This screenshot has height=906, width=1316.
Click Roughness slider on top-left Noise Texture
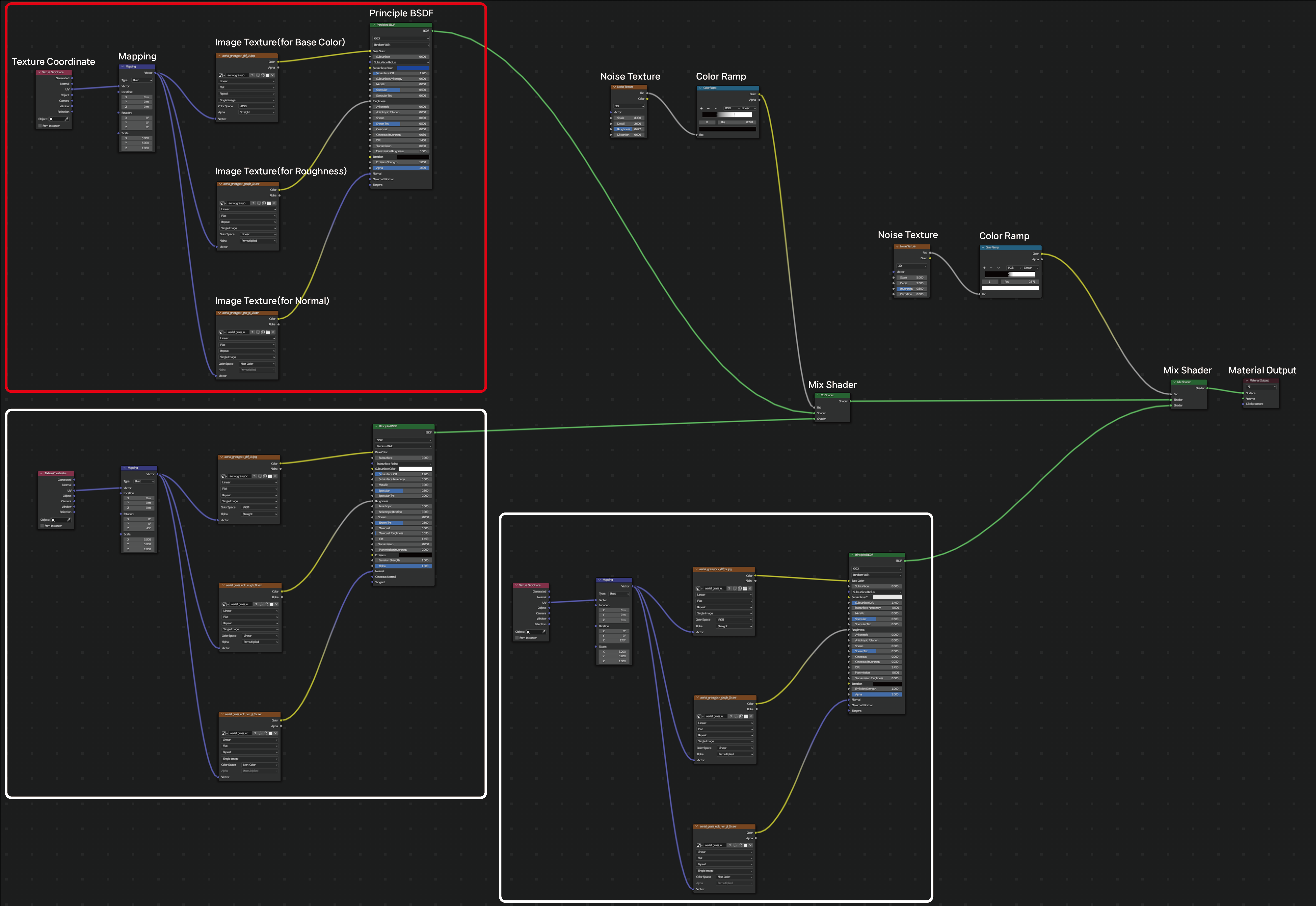click(x=628, y=129)
